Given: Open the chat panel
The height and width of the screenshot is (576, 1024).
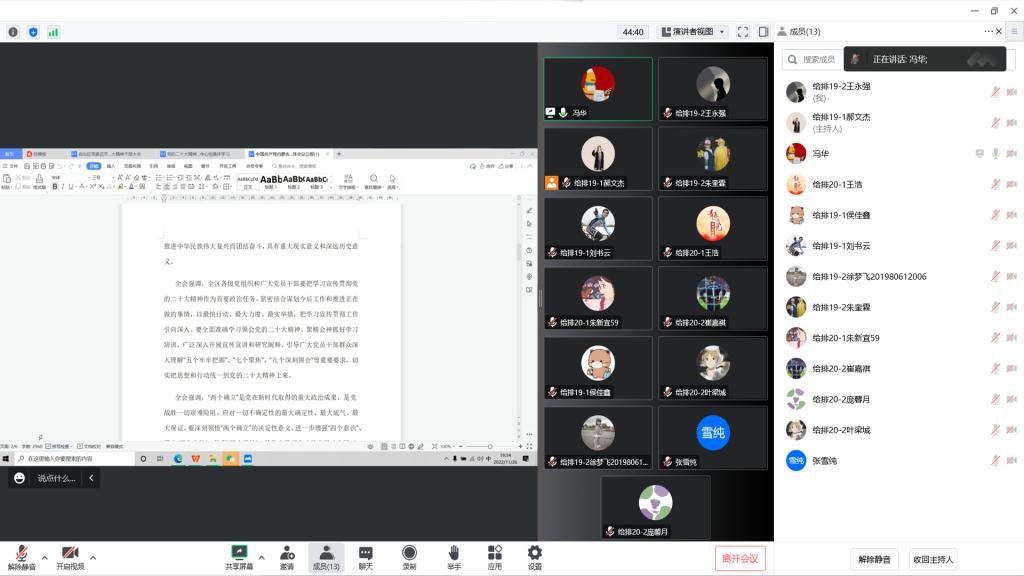Looking at the screenshot, I should point(366,553).
